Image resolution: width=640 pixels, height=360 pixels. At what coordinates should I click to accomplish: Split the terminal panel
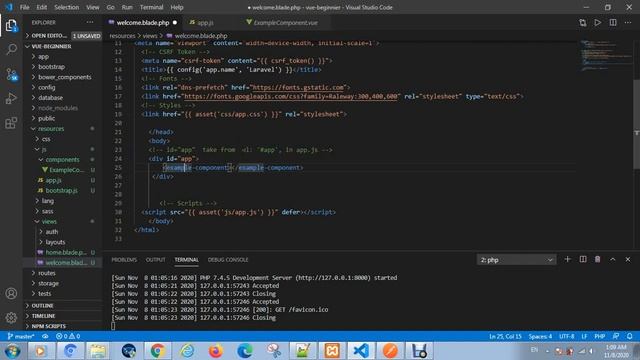click(x=583, y=260)
